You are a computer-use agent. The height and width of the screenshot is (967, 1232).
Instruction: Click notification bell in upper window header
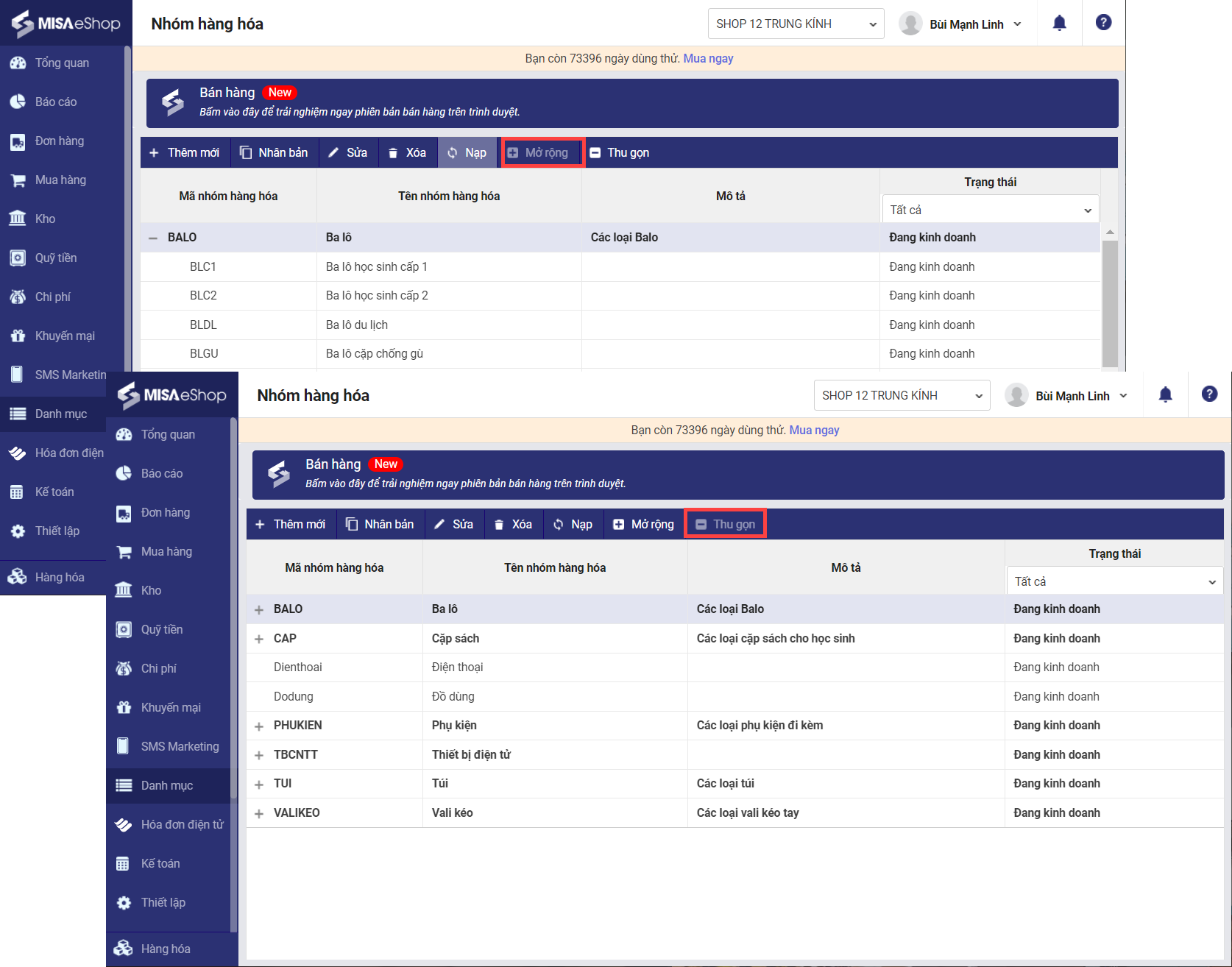[x=1059, y=23]
